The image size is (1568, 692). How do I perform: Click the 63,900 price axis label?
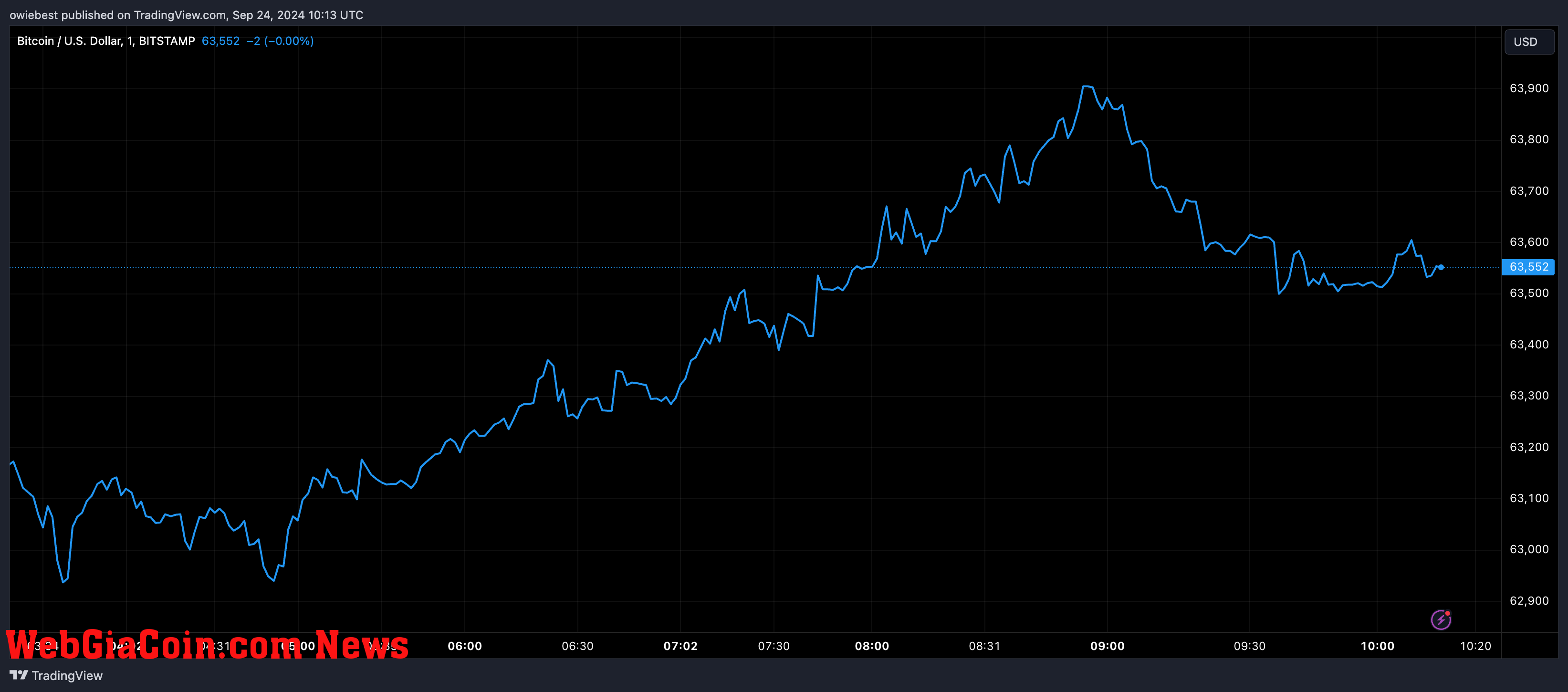click(1529, 88)
